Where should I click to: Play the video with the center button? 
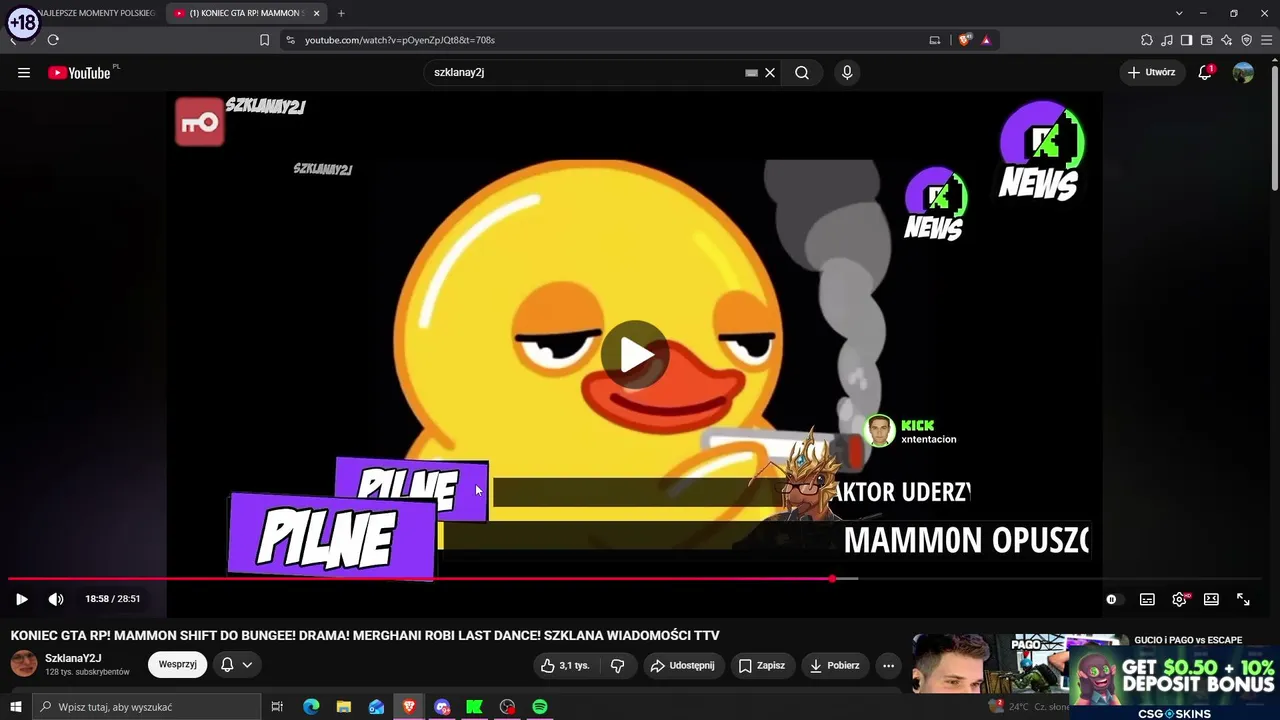(634, 354)
